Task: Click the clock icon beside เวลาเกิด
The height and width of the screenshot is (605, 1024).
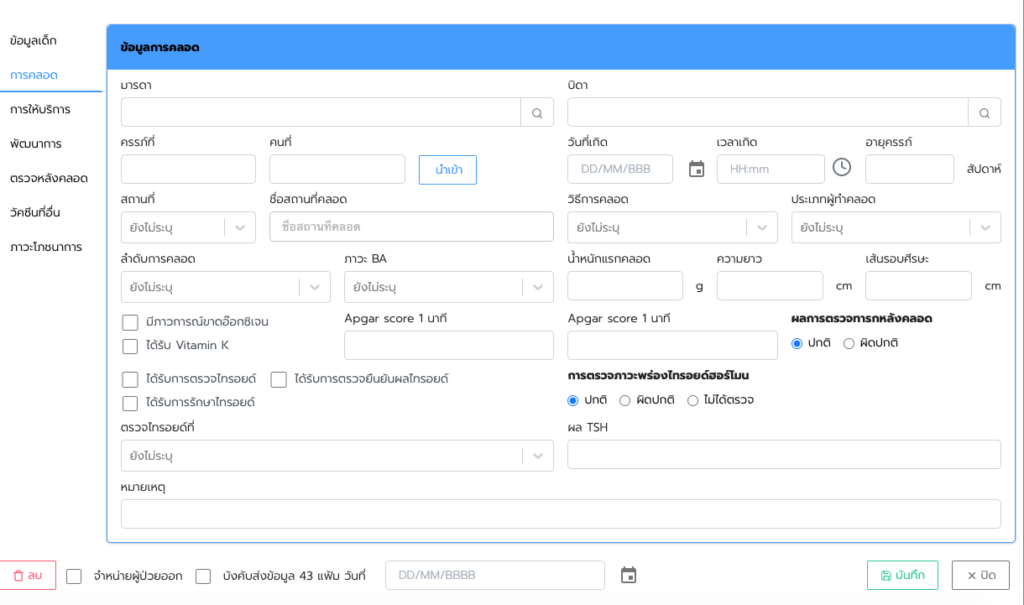Action: click(842, 168)
